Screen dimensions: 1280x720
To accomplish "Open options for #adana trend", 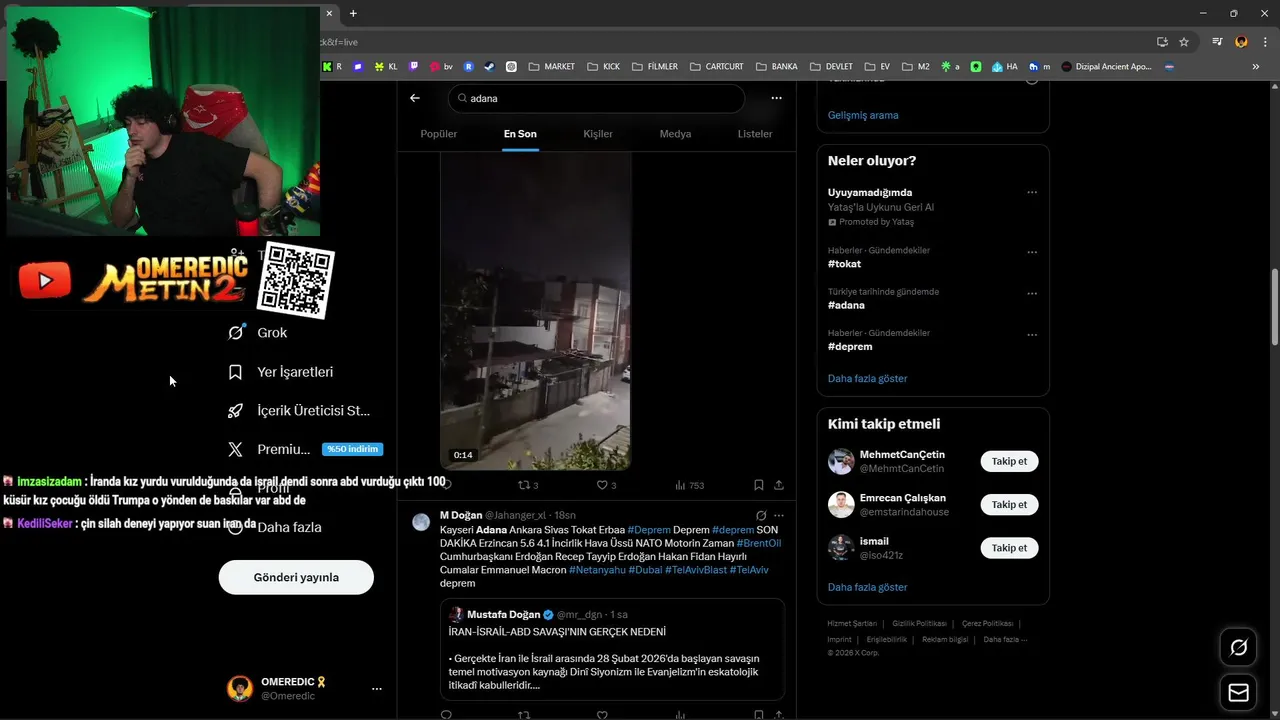I will tap(1032, 294).
